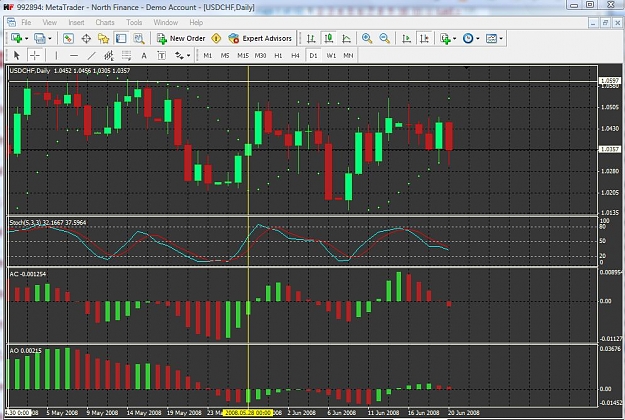
Task: Switch timeframe to M15
Action: 243,56
